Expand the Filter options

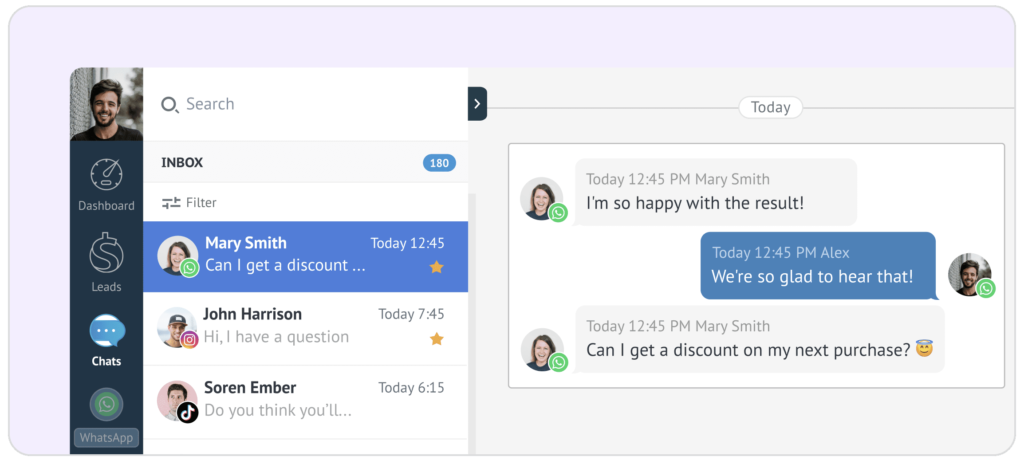pos(201,203)
